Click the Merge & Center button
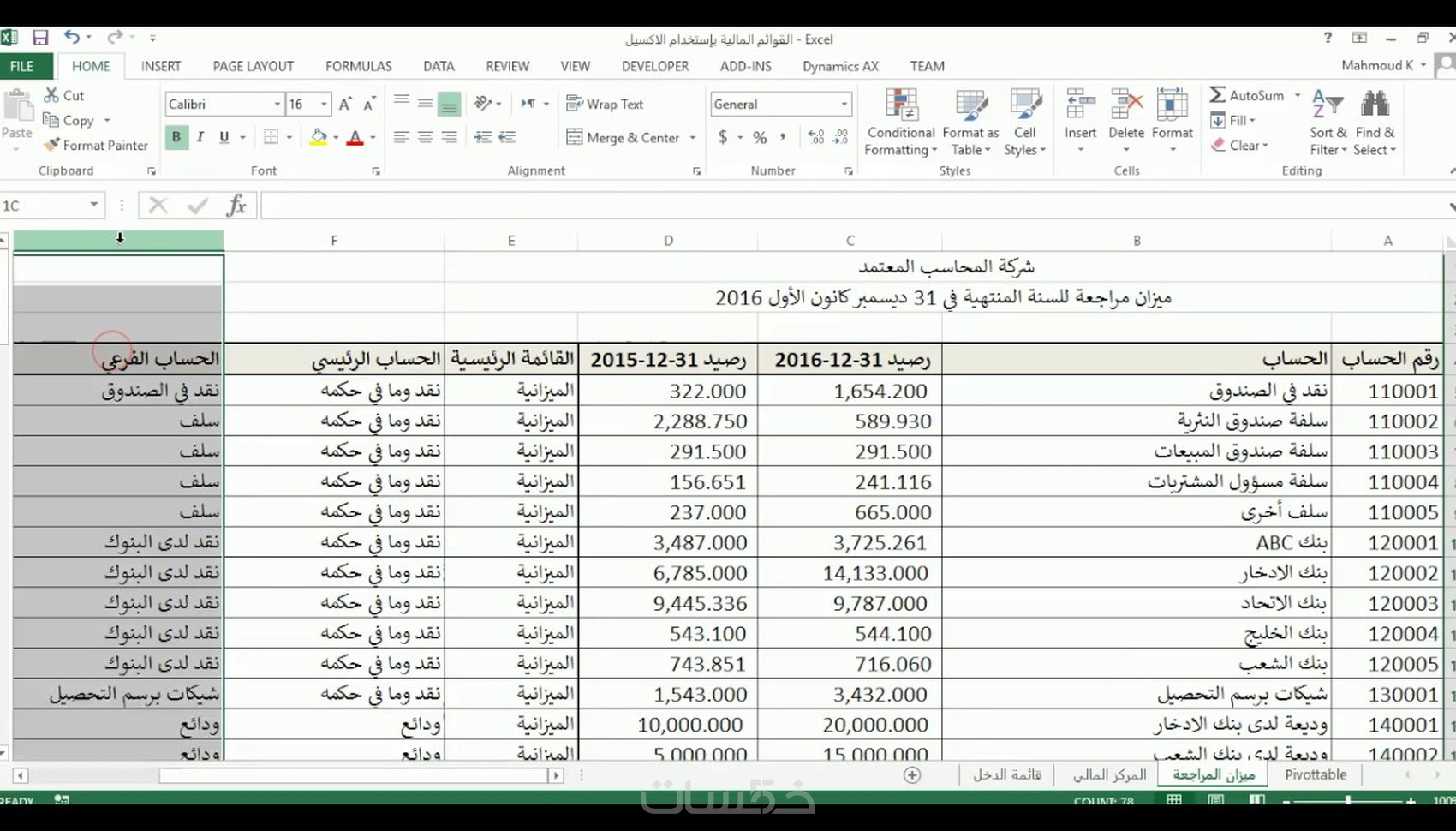This screenshot has width=1456, height=831. click(x=624, y=137)
